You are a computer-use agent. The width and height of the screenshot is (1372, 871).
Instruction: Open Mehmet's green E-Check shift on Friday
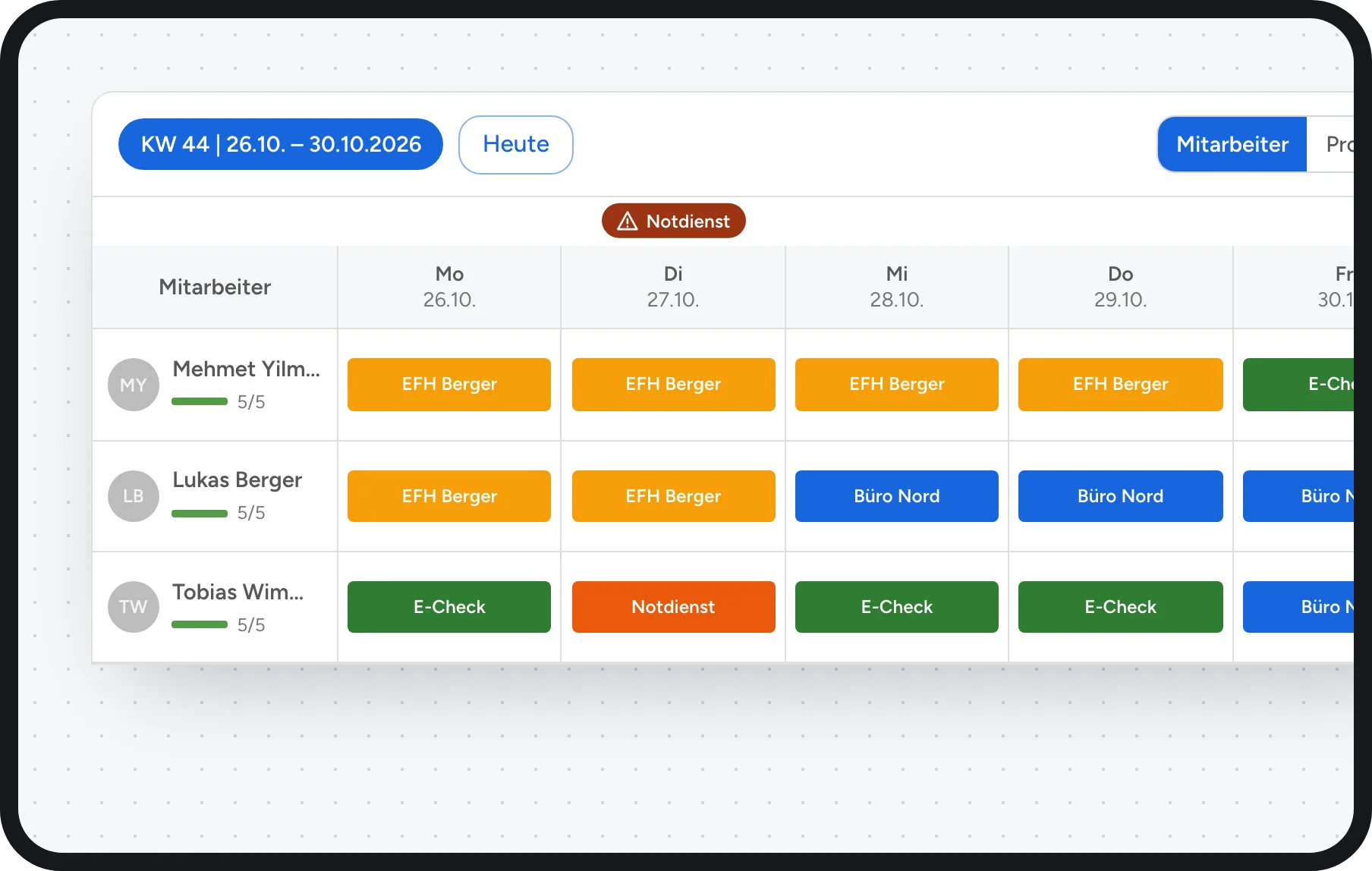1299,385
